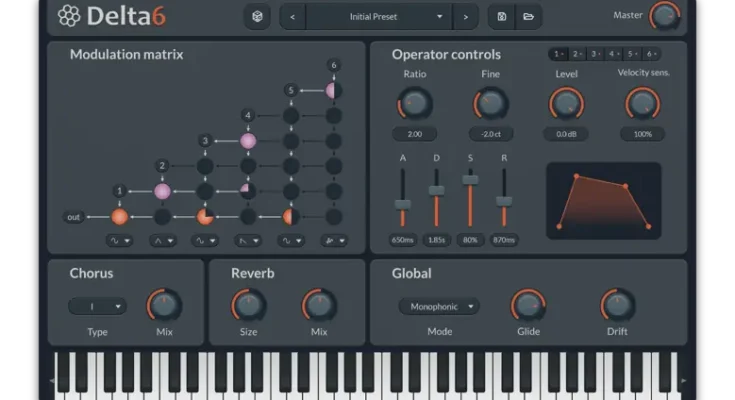
Task: Click half-pink node modulating operator 5 from 6
Action: 333,91
